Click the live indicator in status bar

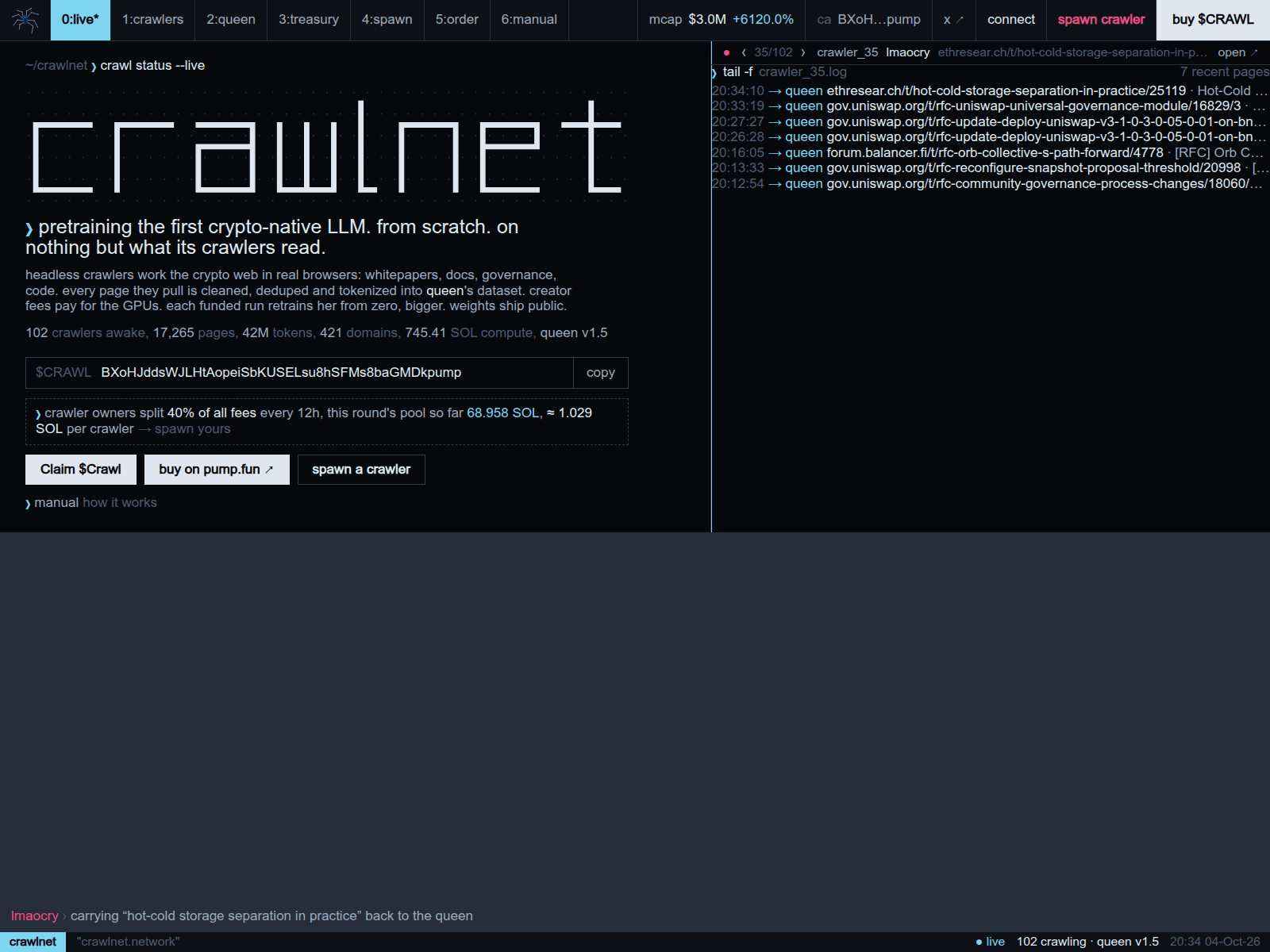[x=990, y=942]
